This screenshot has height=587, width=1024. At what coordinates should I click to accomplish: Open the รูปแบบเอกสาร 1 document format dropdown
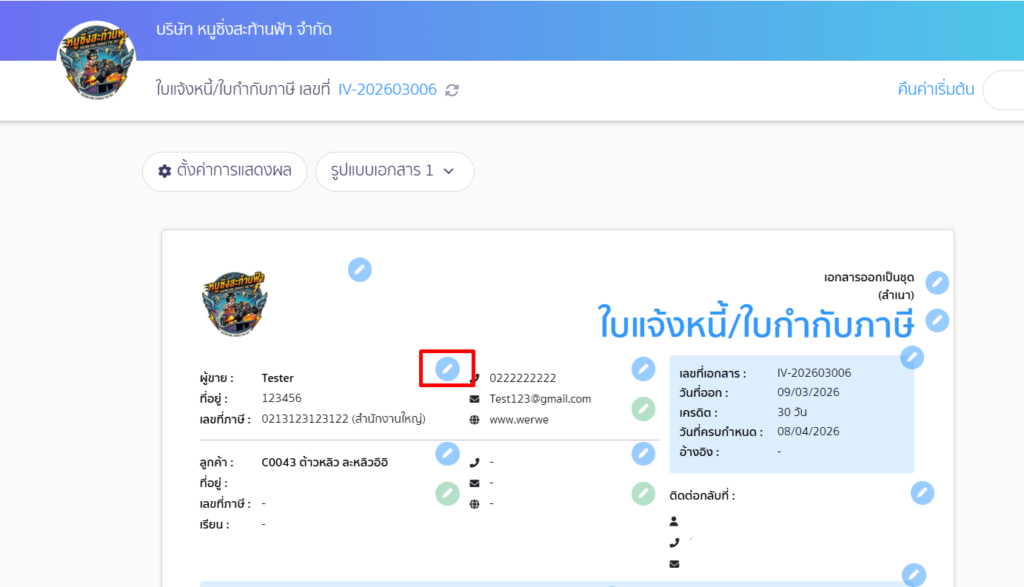pyautogui.click(x=394, y=171)
